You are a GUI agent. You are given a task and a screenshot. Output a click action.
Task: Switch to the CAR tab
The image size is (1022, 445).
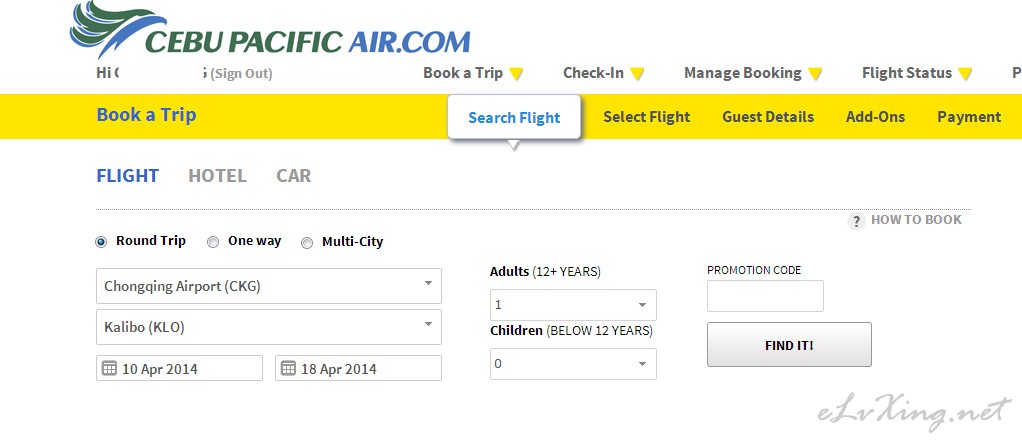pos(294,176)
